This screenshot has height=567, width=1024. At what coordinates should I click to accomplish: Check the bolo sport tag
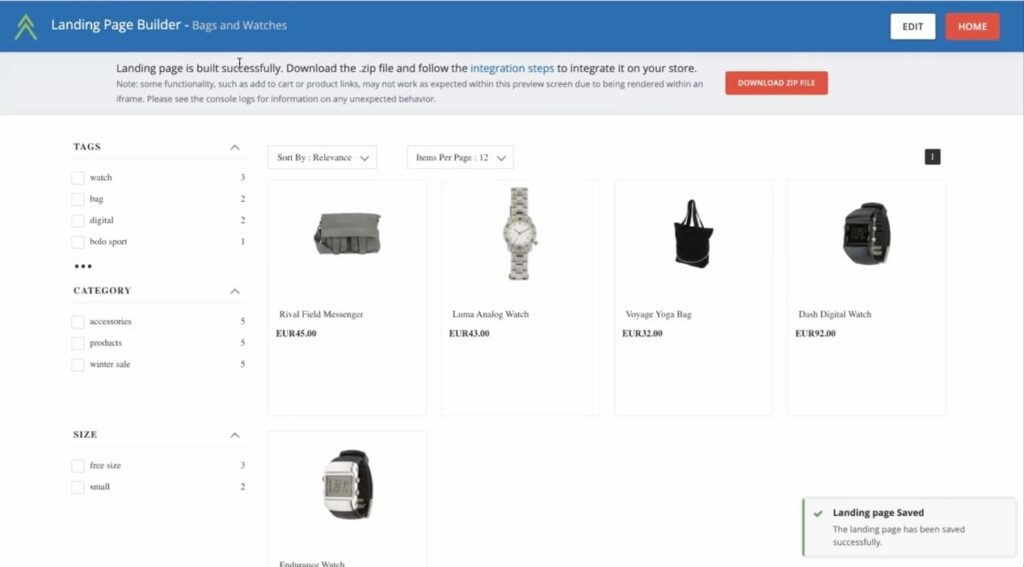(x=78, y=242)
